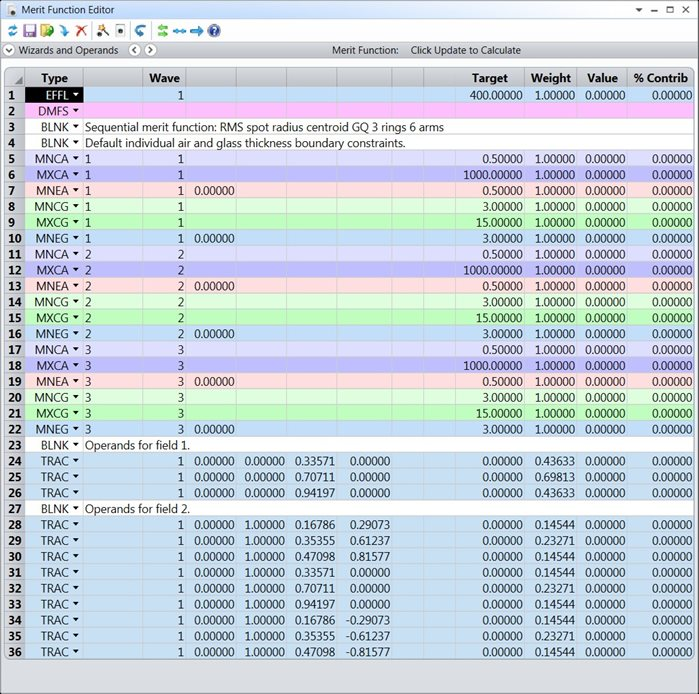Click the 'Click Update to Calculate' merit function text
This screenshot has height=694, width=699.
[x=465, y=50]
